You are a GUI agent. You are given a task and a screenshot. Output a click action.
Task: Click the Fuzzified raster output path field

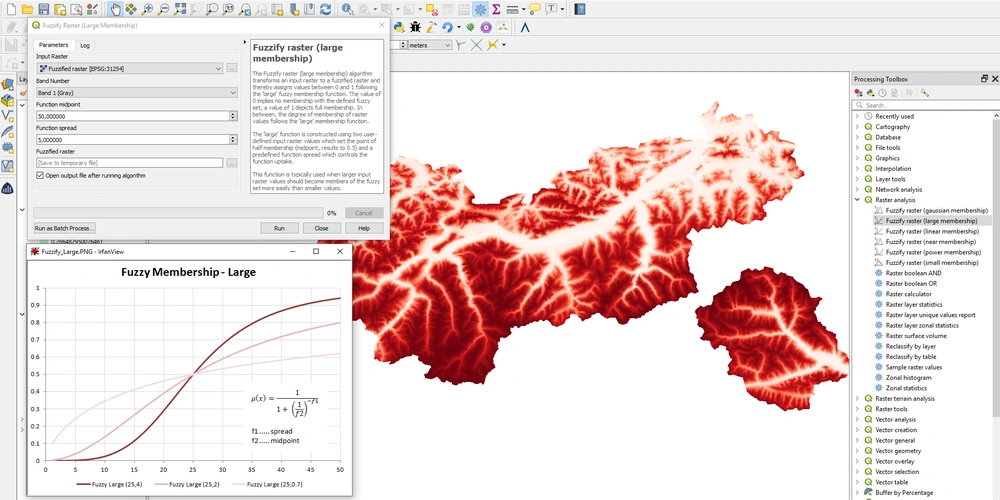coord(129,163)
